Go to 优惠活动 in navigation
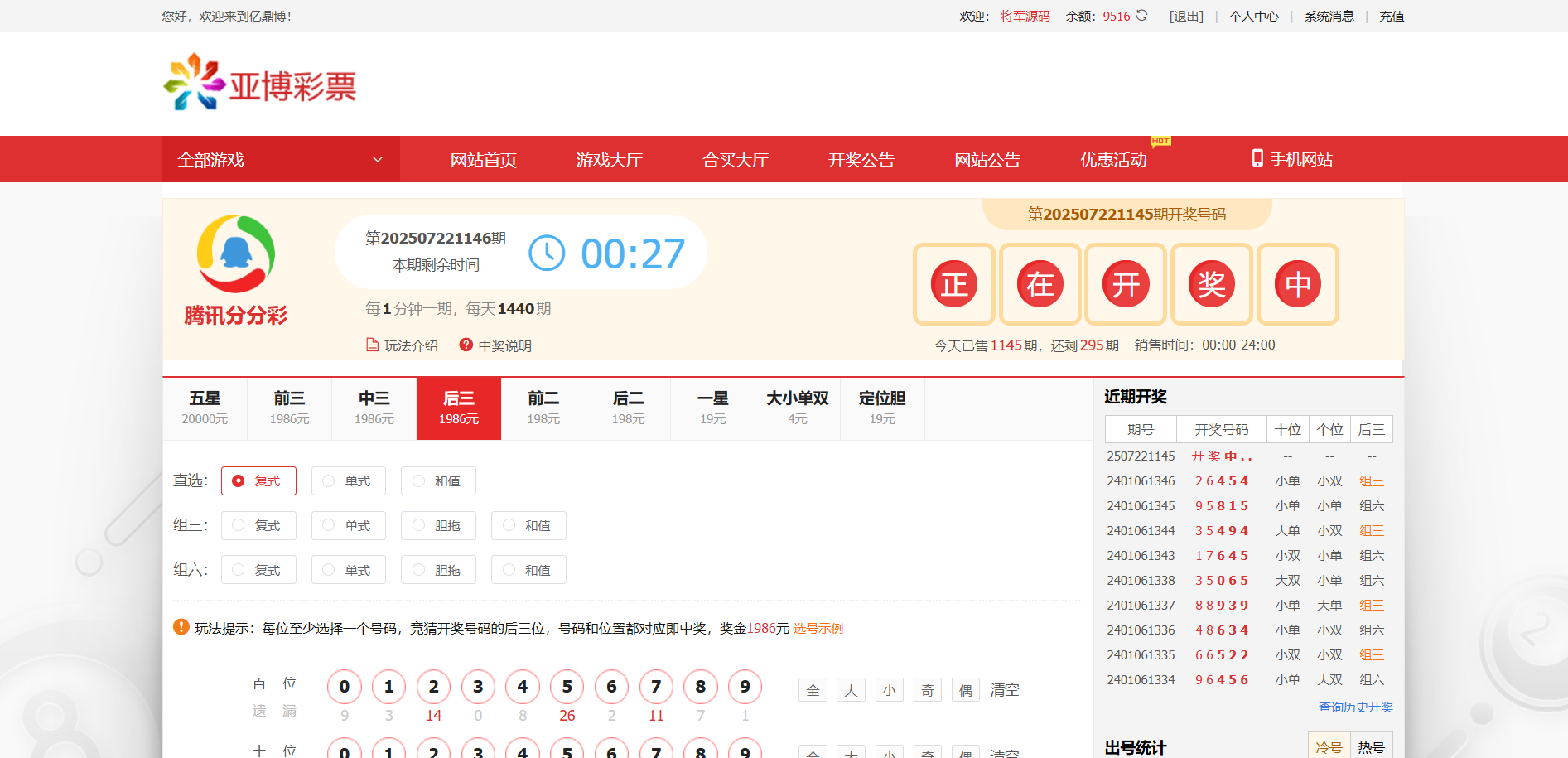 point(1113,160)
